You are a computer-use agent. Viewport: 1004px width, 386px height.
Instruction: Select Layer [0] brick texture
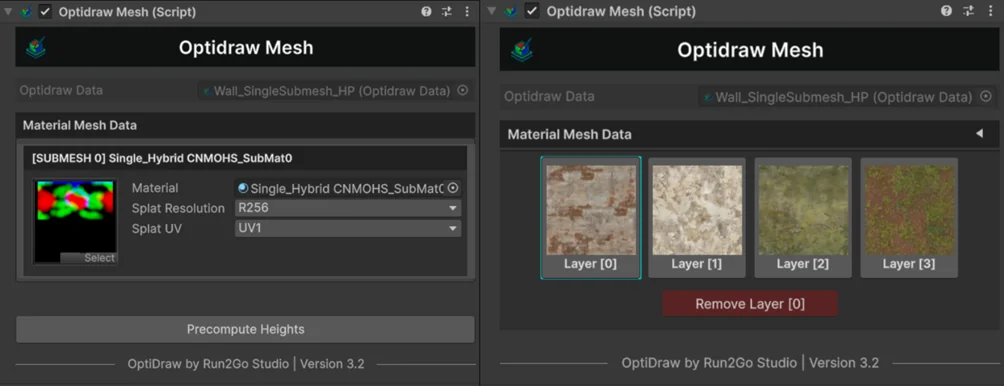click(x=590, y=218)
